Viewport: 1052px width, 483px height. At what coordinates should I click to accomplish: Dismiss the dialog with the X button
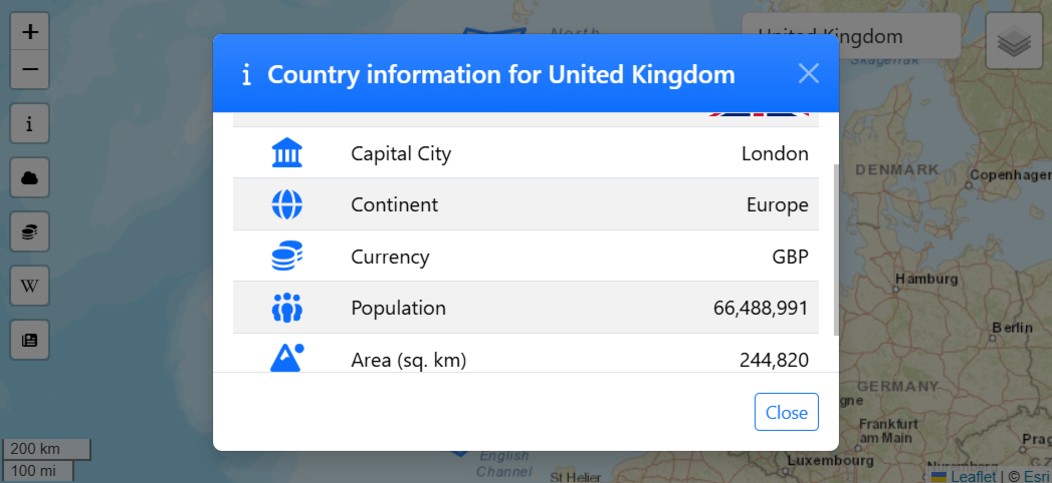(x=808, y=73)
